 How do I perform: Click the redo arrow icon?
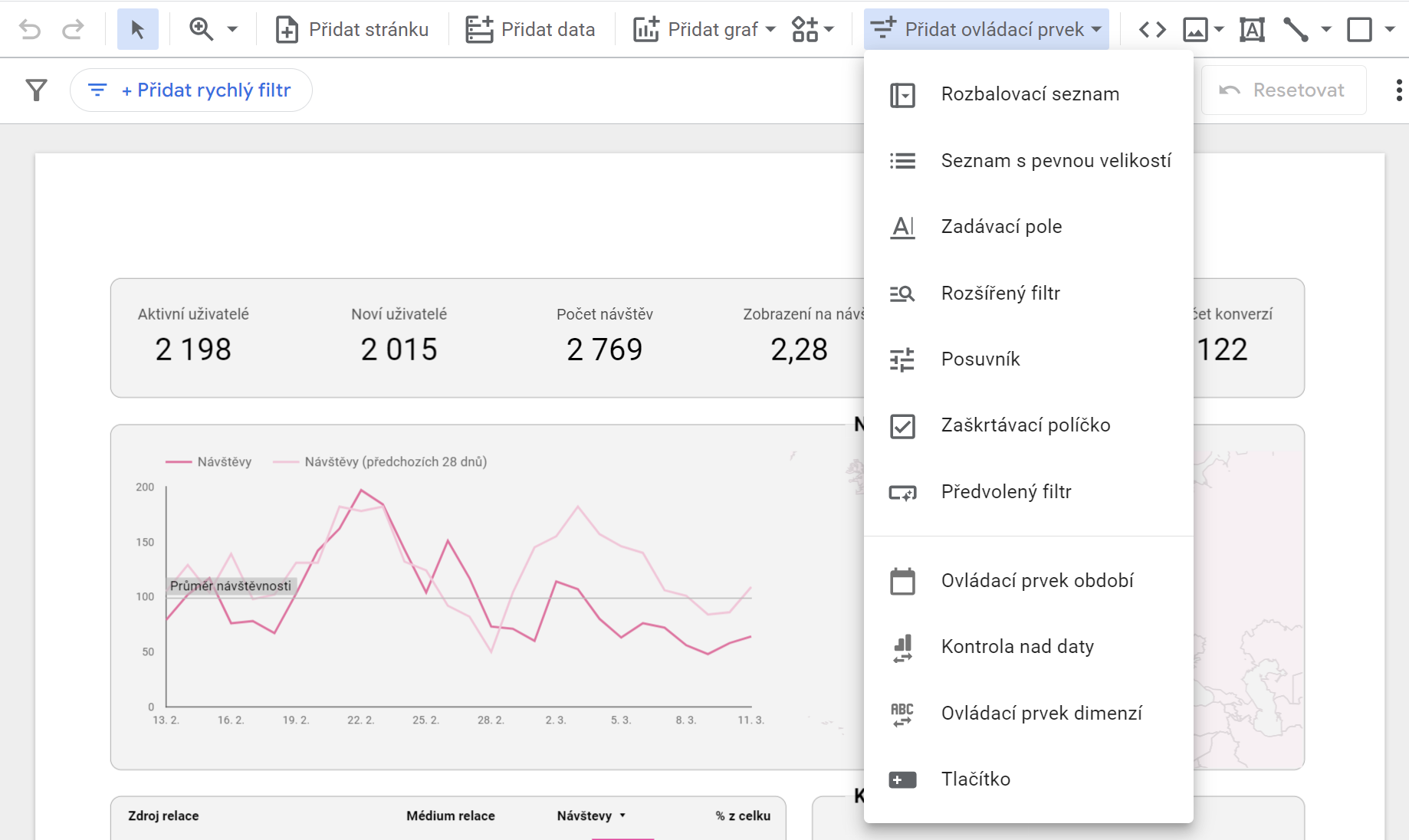point(73,30)
